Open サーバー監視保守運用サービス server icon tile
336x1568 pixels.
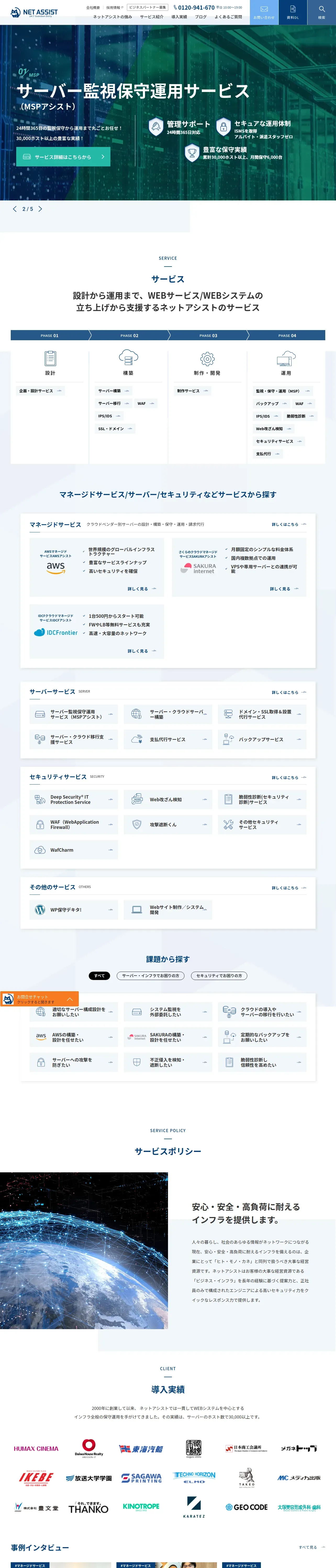click(74, 714)
